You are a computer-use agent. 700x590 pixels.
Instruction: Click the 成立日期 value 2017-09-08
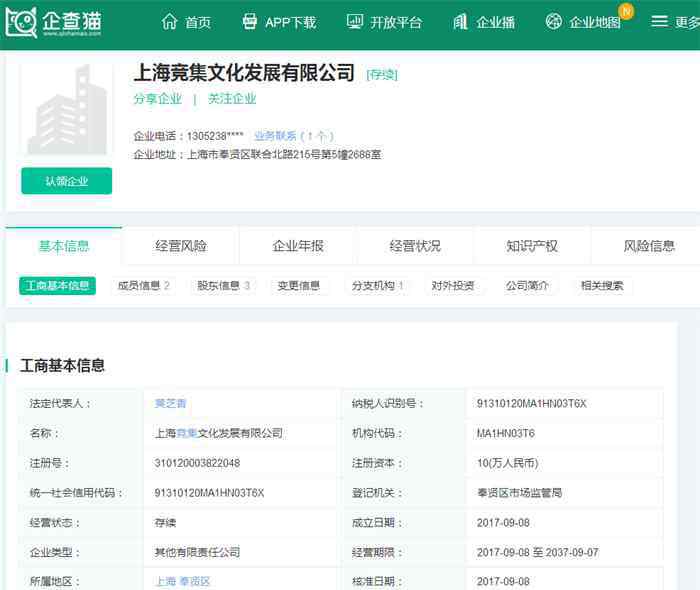(x=503, y=523)
